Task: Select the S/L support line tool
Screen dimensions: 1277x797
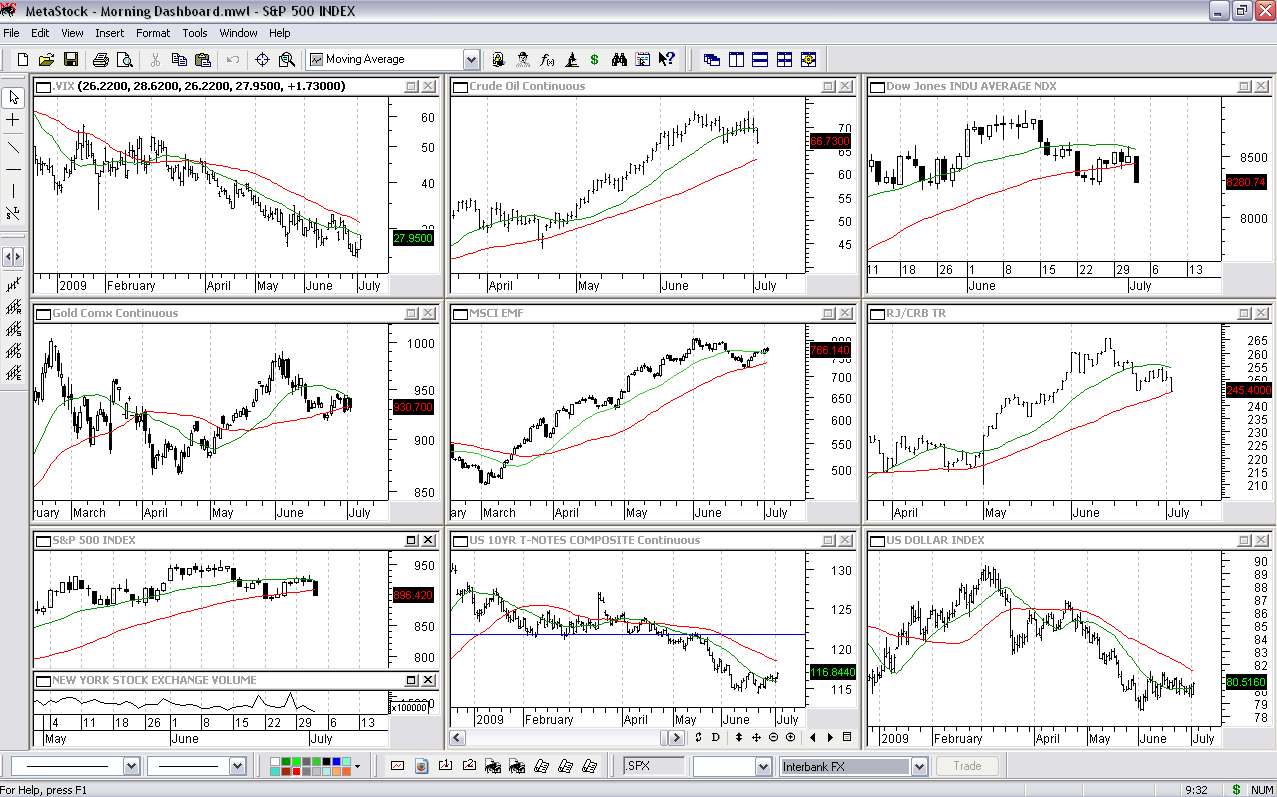Action: 13,213
